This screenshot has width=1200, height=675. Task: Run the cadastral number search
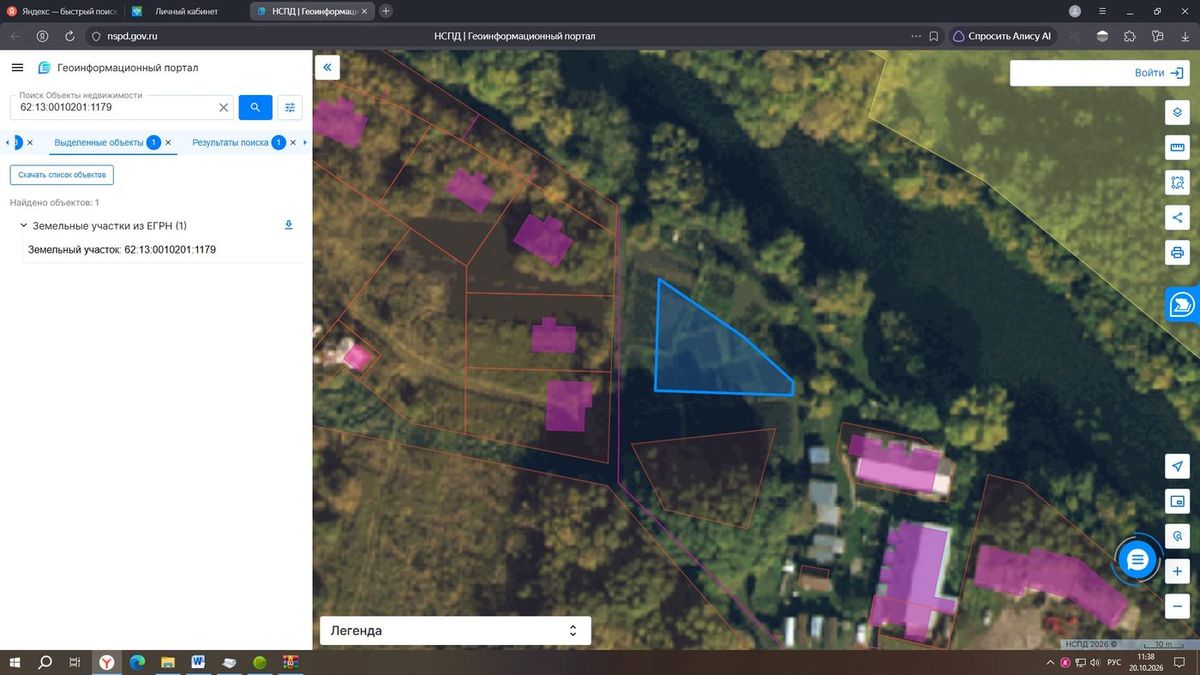click(x=255, y=107)
